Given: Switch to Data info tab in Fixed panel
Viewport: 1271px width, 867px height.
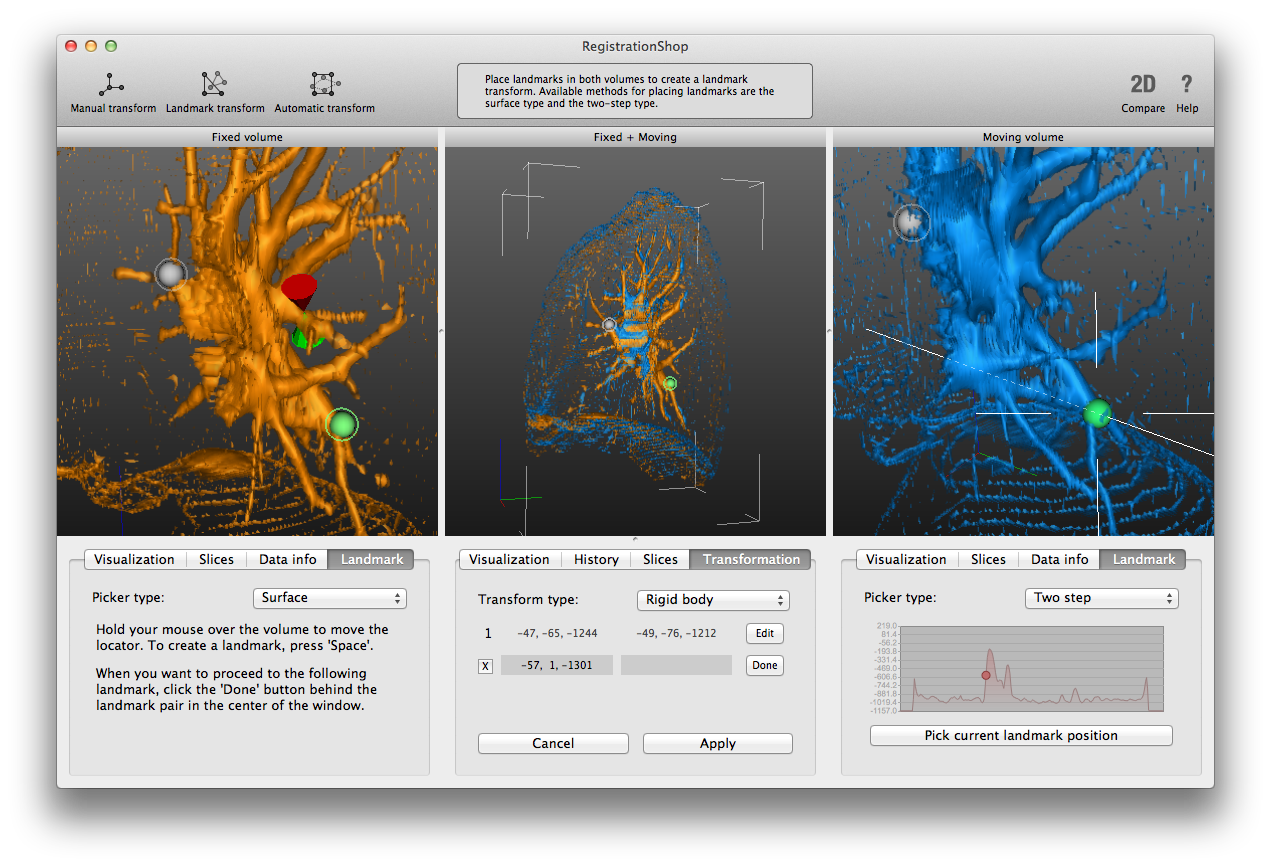Looking at the screenshot, I should [288, 560].
